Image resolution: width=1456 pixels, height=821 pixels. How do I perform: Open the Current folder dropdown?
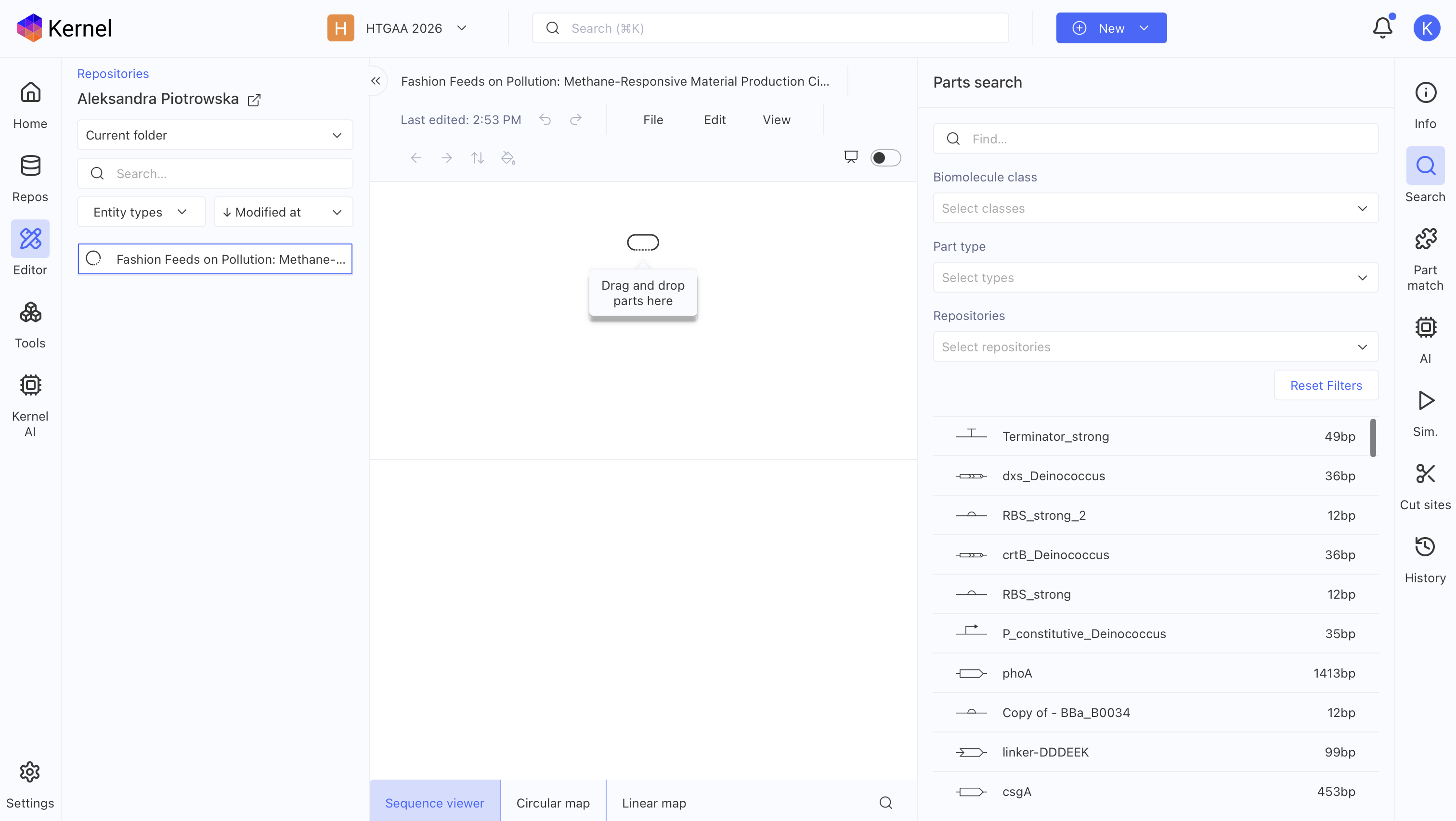click(x=215, y=135)
